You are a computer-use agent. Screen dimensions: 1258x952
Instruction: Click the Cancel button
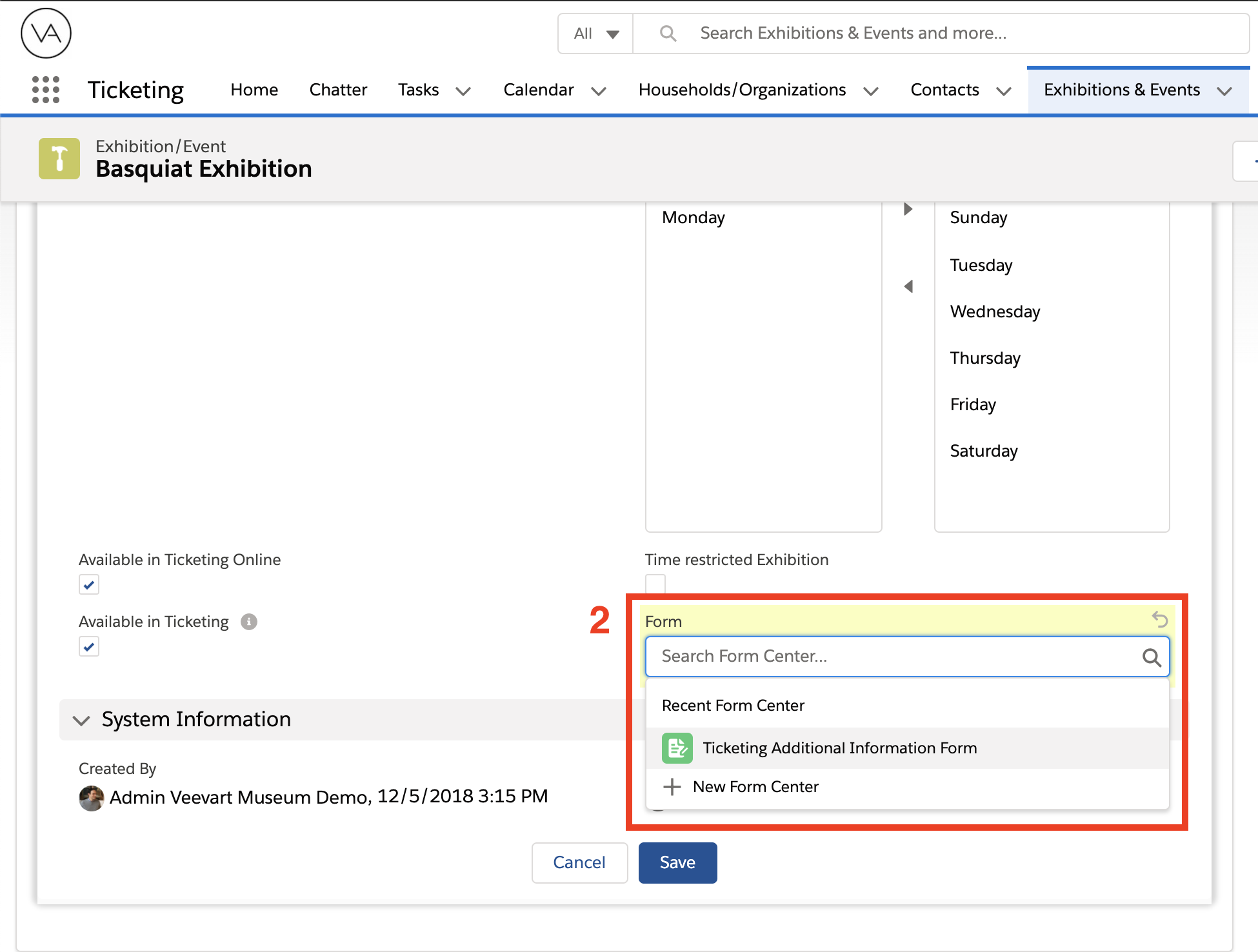pyautogui.click(x=579, y=863)
